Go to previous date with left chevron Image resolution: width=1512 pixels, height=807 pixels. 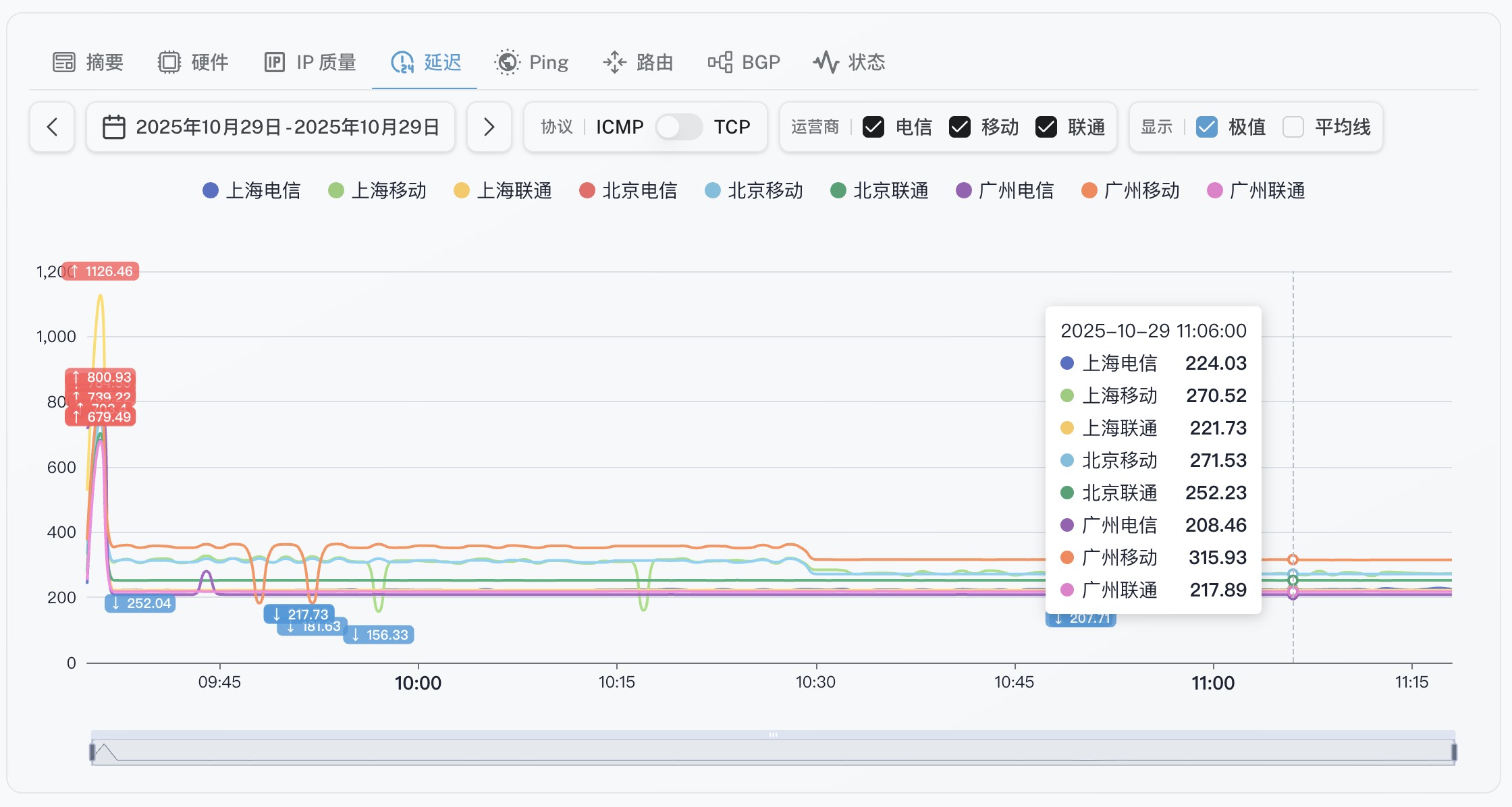click(52, 127)
